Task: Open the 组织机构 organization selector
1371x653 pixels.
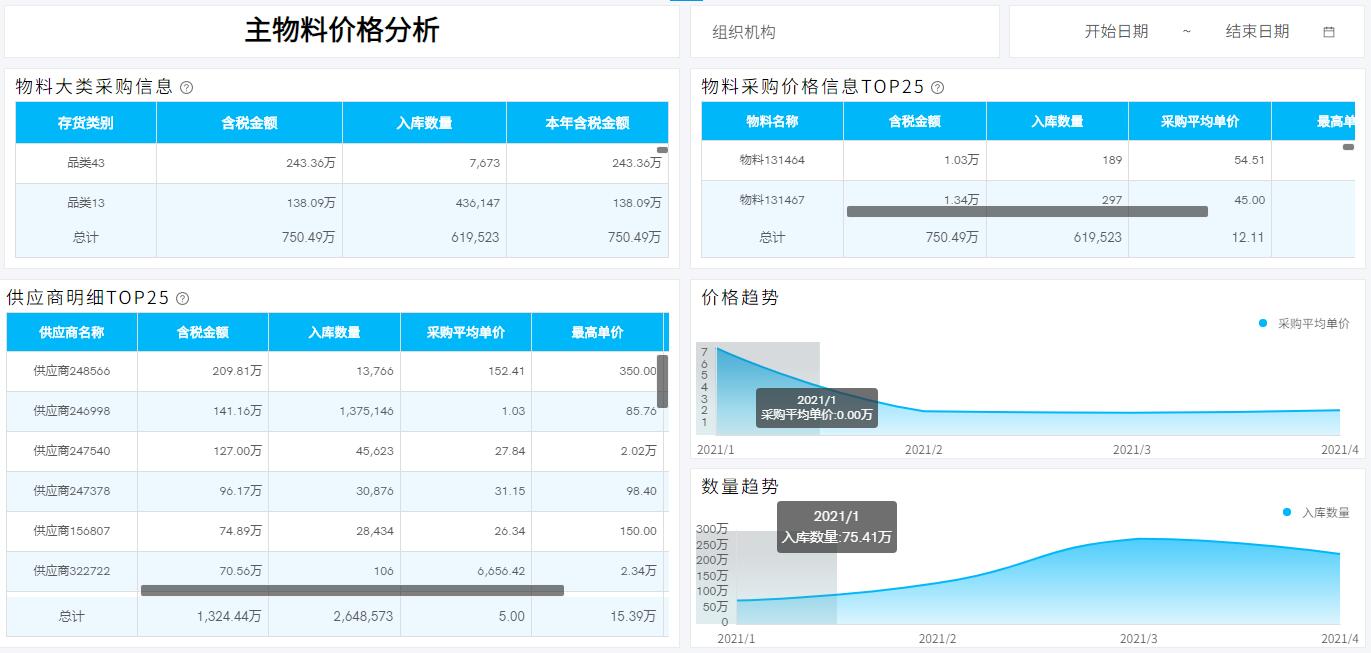Action: point(846,31)
